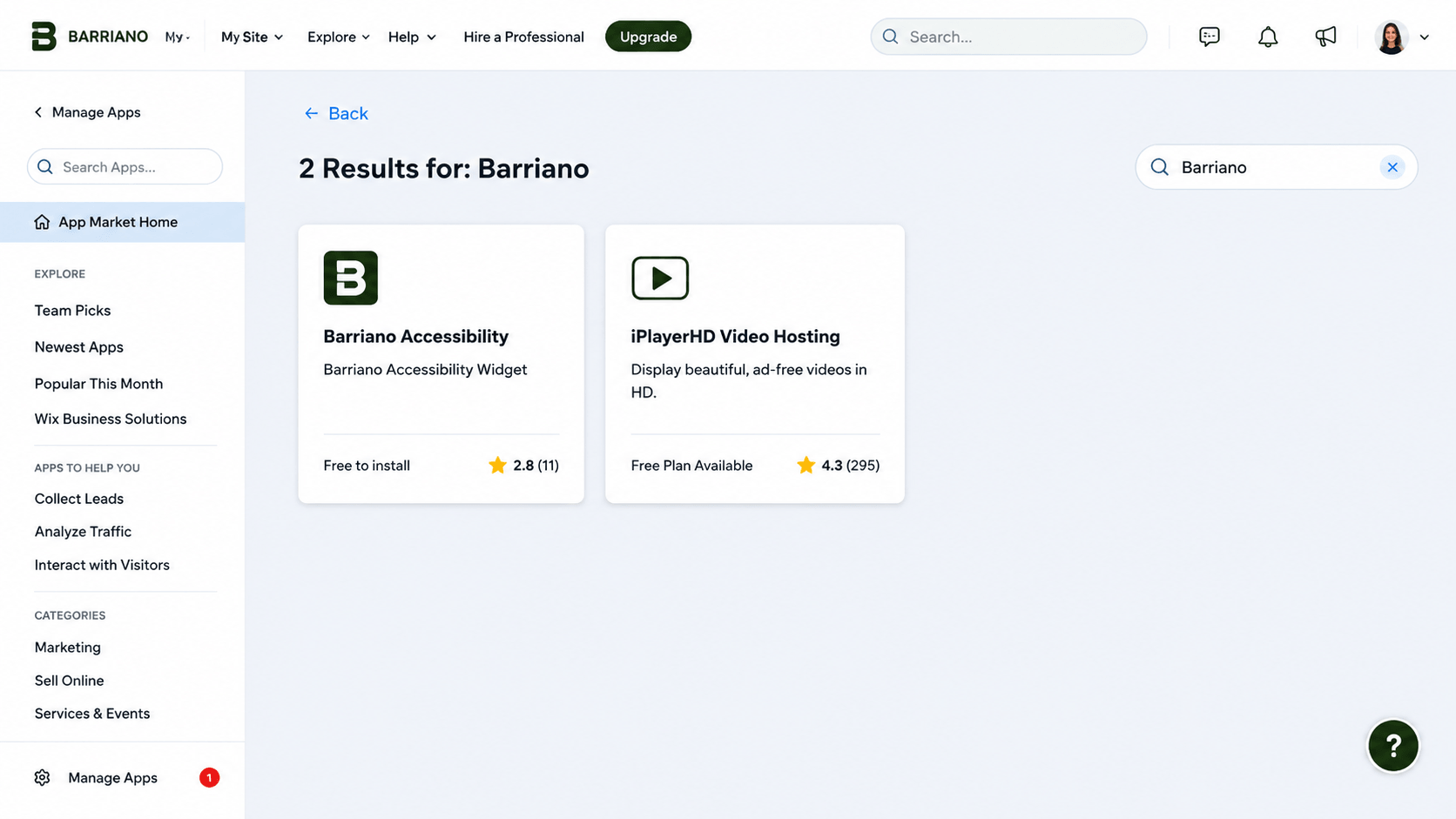Image resolution: width=1456 pixels, height=819 pixels.
Task: Focus the Search Apps input
Action: point(125,166)
